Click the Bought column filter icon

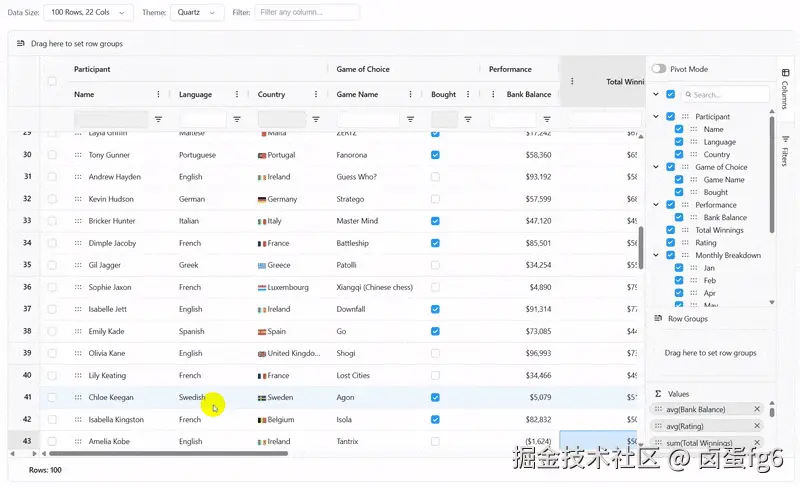pyautogui.click(x=468, y=119)
